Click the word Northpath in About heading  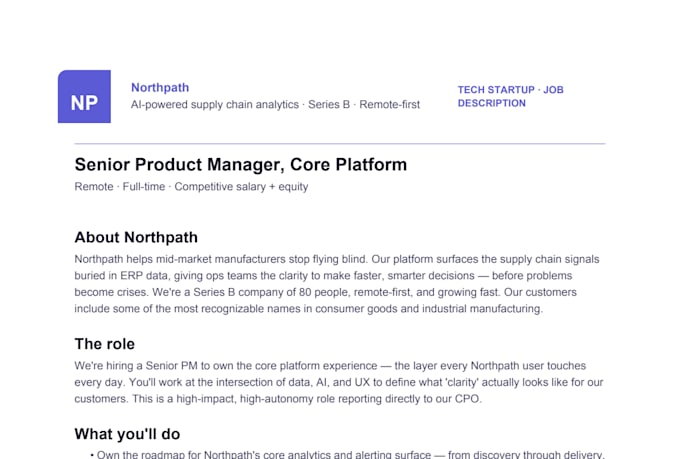(x=161, y=237)
